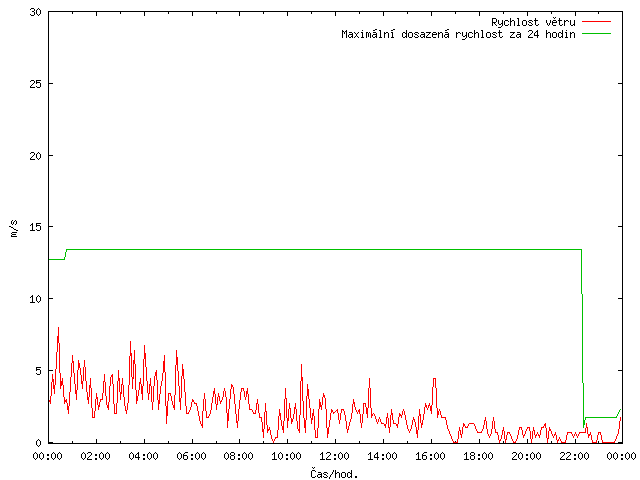
Task: Click the 'Rychlost větru' legend label
Action: (x=533, y=22)
